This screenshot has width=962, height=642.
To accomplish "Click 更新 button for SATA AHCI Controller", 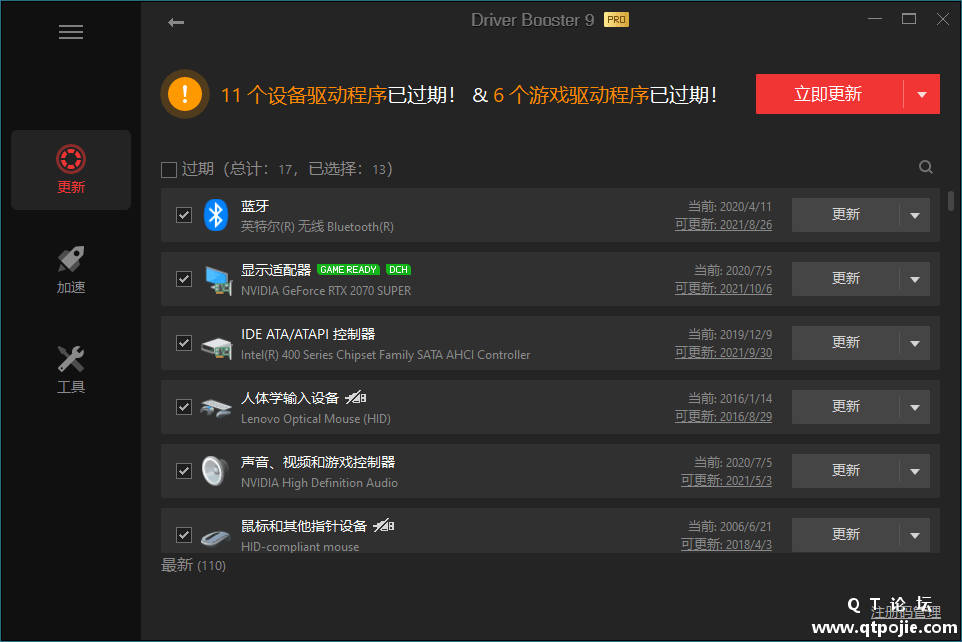I will (845, 342).
